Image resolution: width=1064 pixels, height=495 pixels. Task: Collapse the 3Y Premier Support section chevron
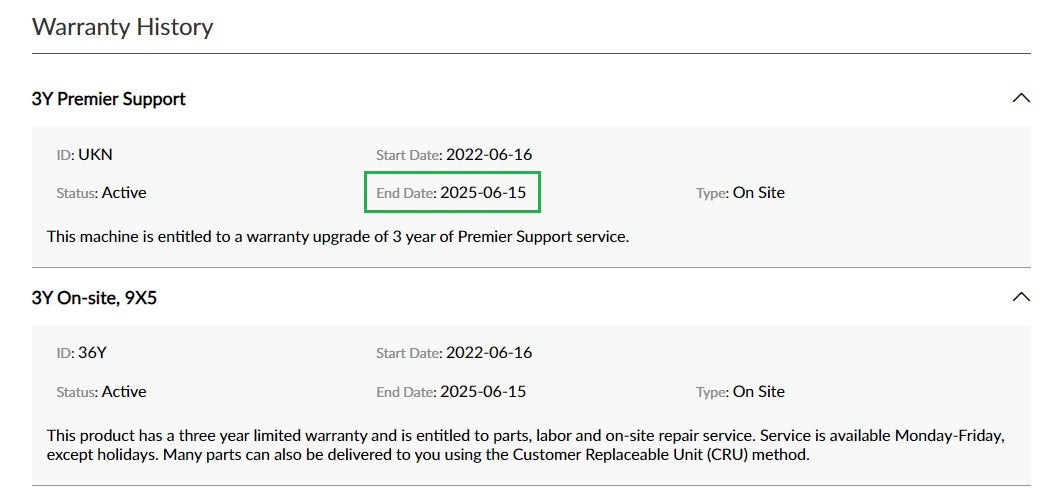[x=1020, y=98]
